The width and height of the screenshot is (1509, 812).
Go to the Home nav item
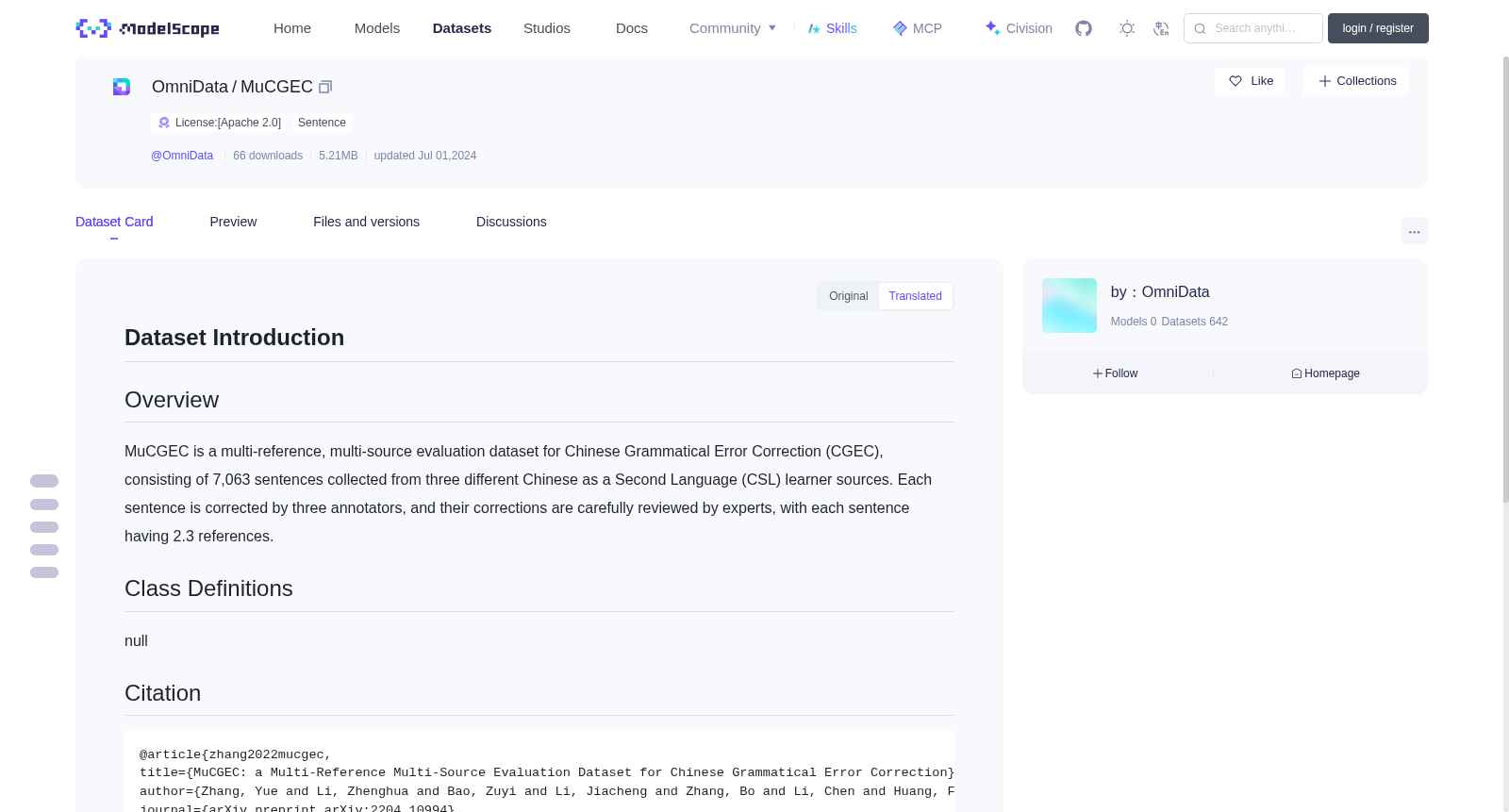(x=292, y=28)
